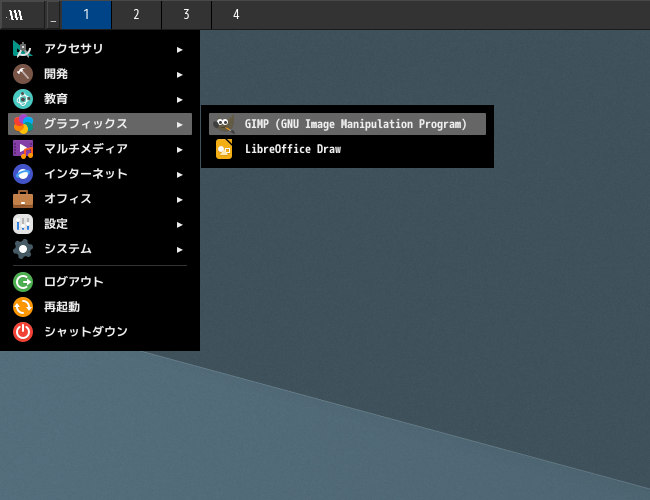Image resolution: width=650 pixels, height=500 pixels.
Task: Switch to workspace 4
Action: click(x=236, y=15)
